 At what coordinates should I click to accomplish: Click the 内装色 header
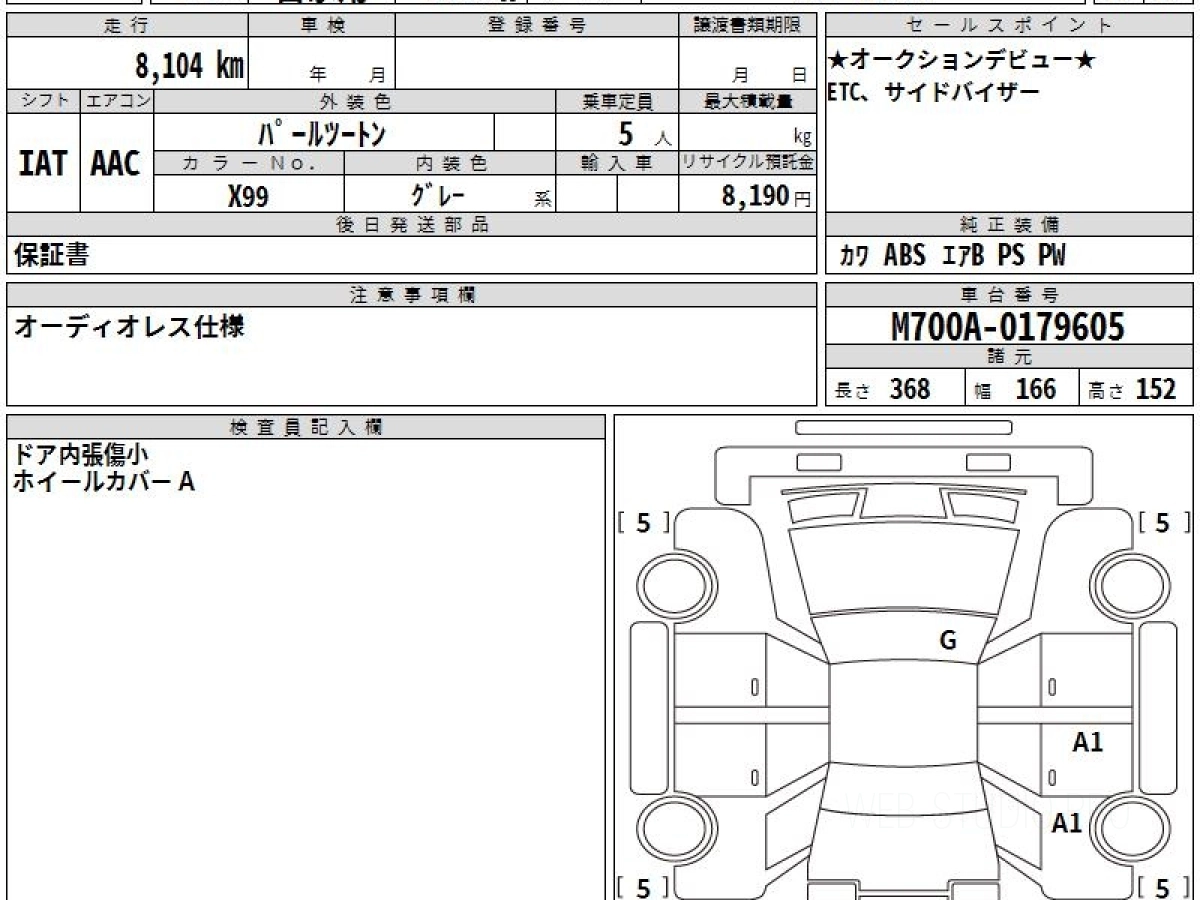[450, 163]
